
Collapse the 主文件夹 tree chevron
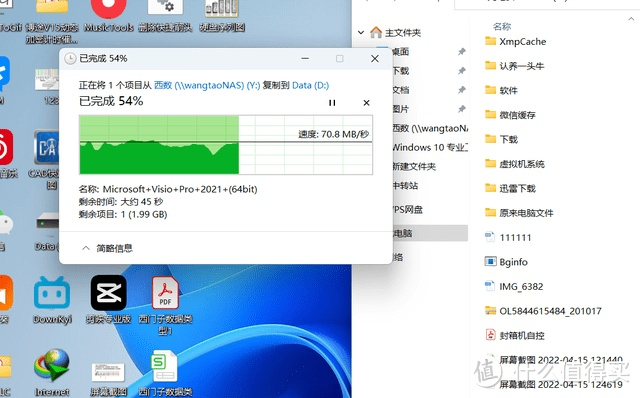click(x=361, y=32)
